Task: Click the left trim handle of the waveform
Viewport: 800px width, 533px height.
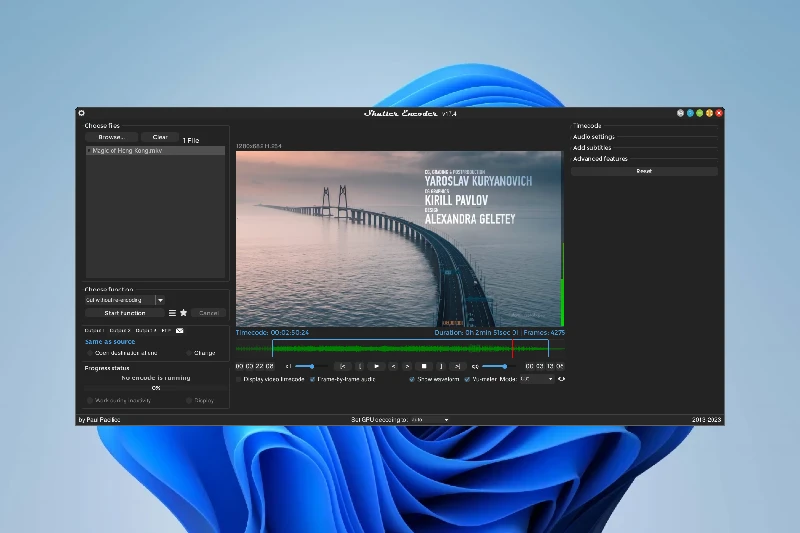Action: (x=272, y=348)
